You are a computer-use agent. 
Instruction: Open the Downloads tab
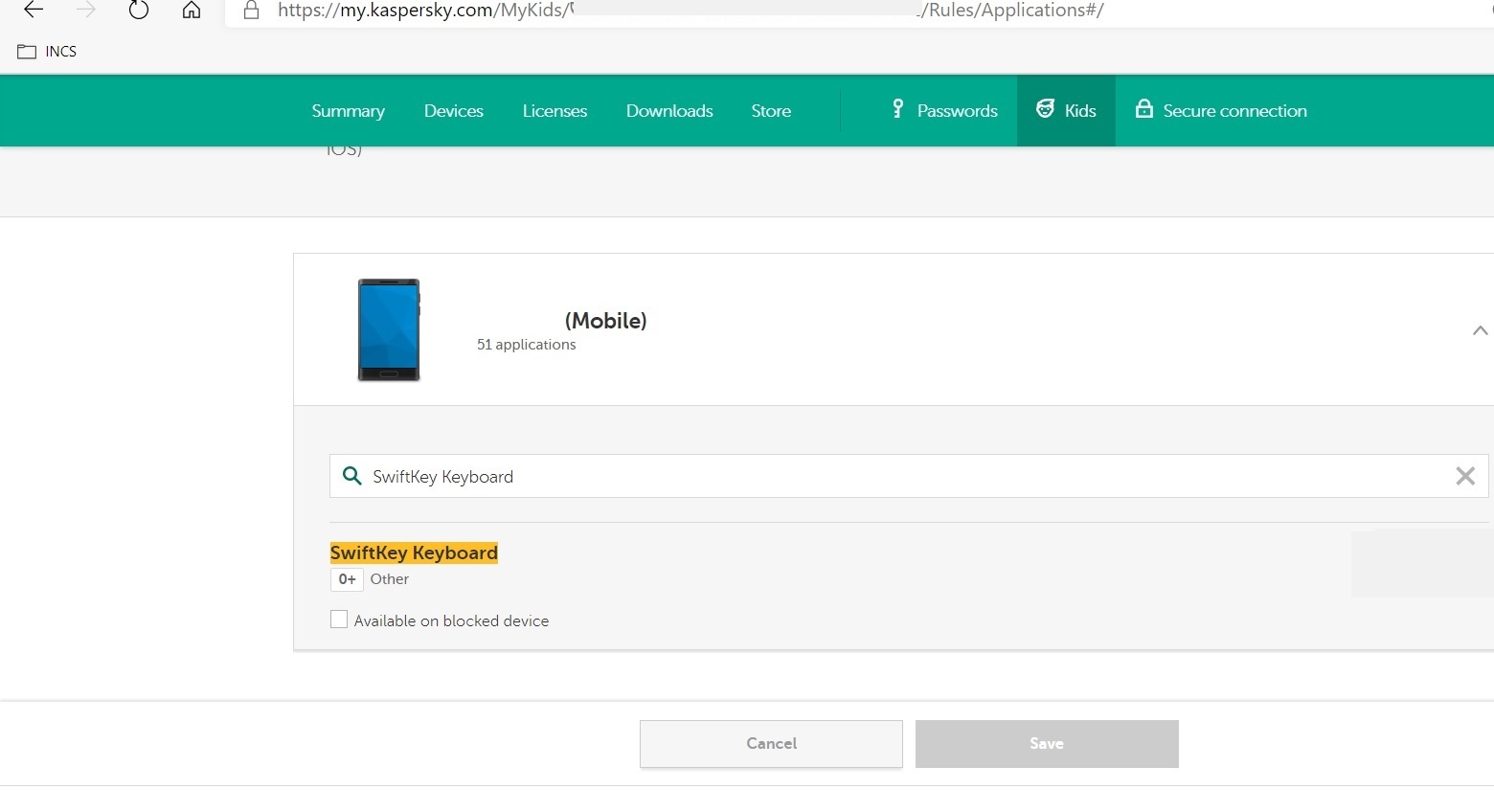[669, 111]
